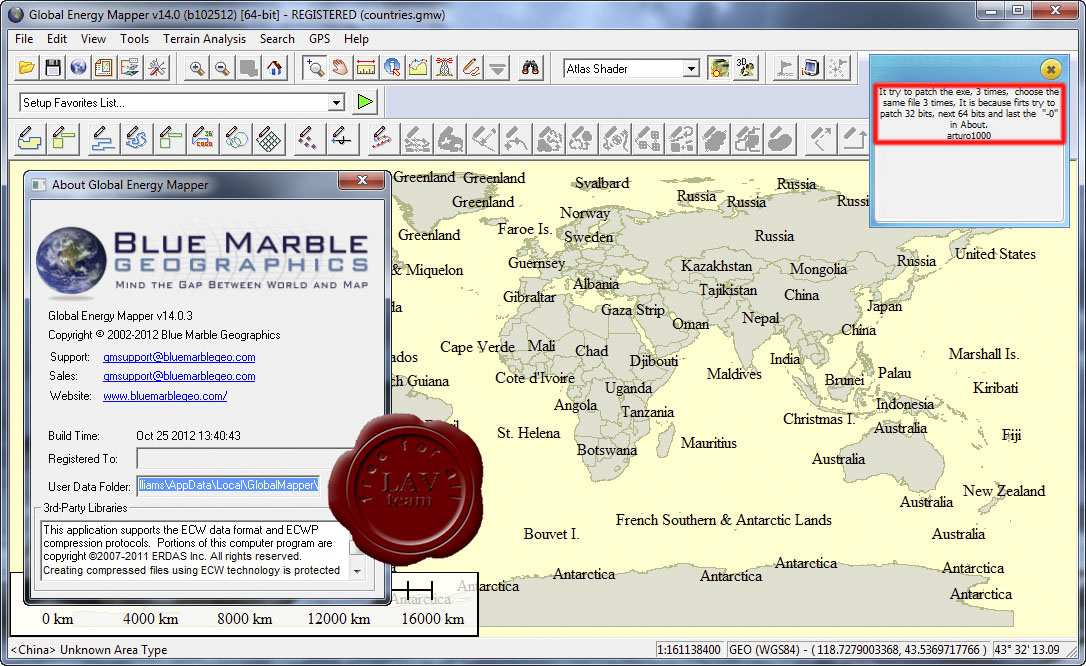This screenshot has width=1086, height=666.
Task: Open Configuration wrench and screwdriver icon
Action: [157, 68]
